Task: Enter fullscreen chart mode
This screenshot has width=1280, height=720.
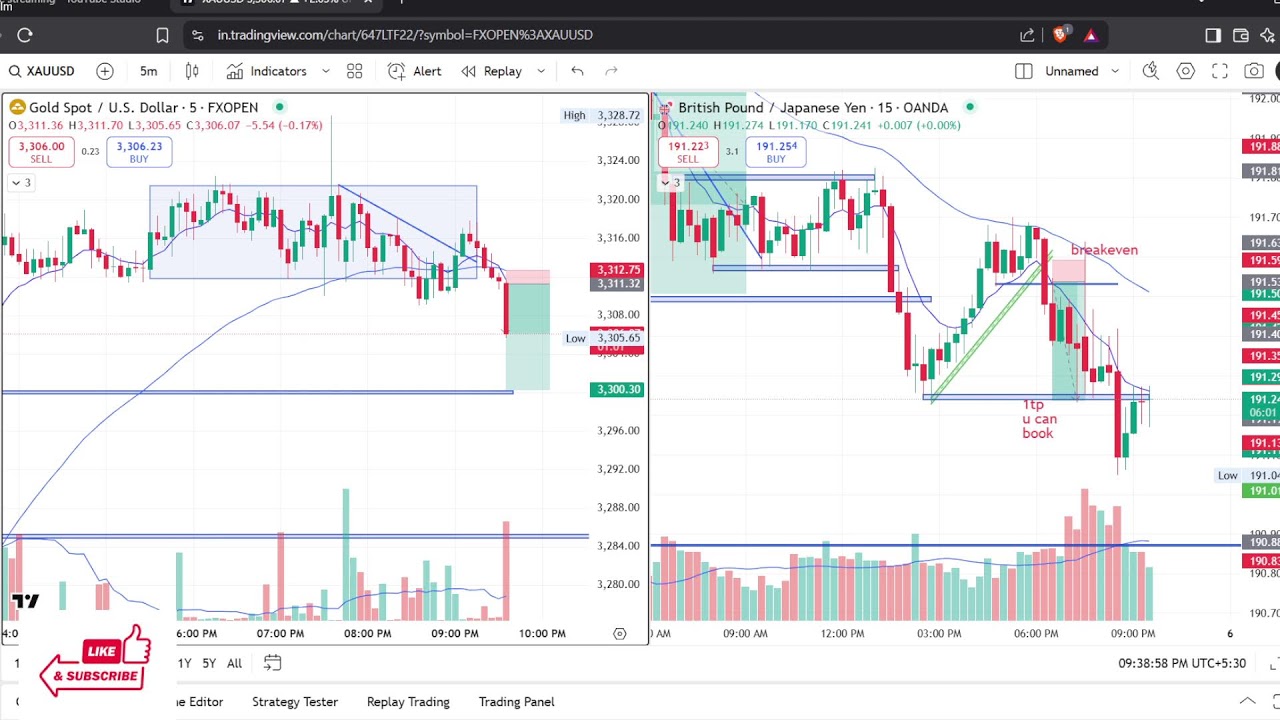Action: coord(1220,71)
